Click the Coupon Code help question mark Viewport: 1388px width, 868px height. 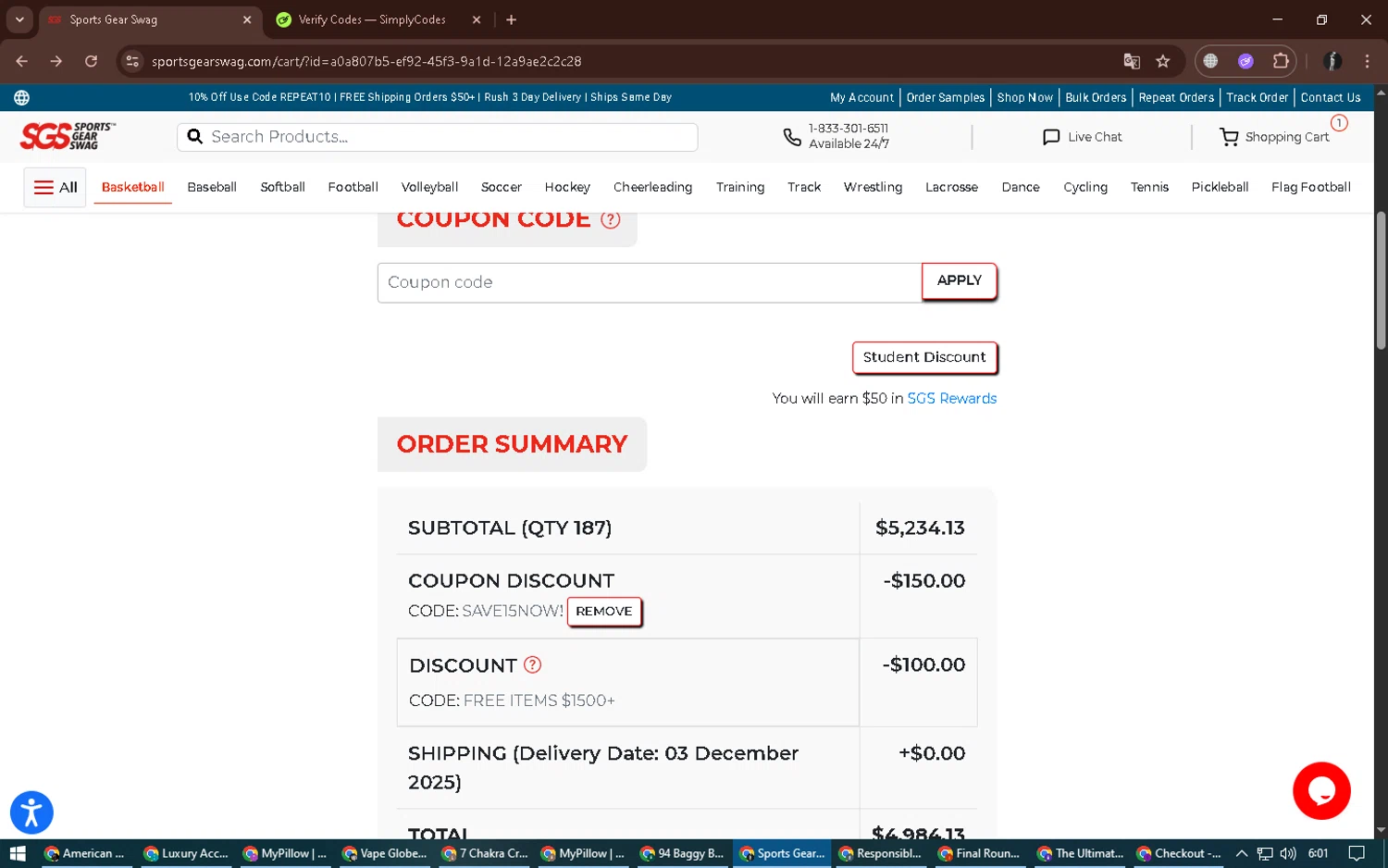[610, 220]
